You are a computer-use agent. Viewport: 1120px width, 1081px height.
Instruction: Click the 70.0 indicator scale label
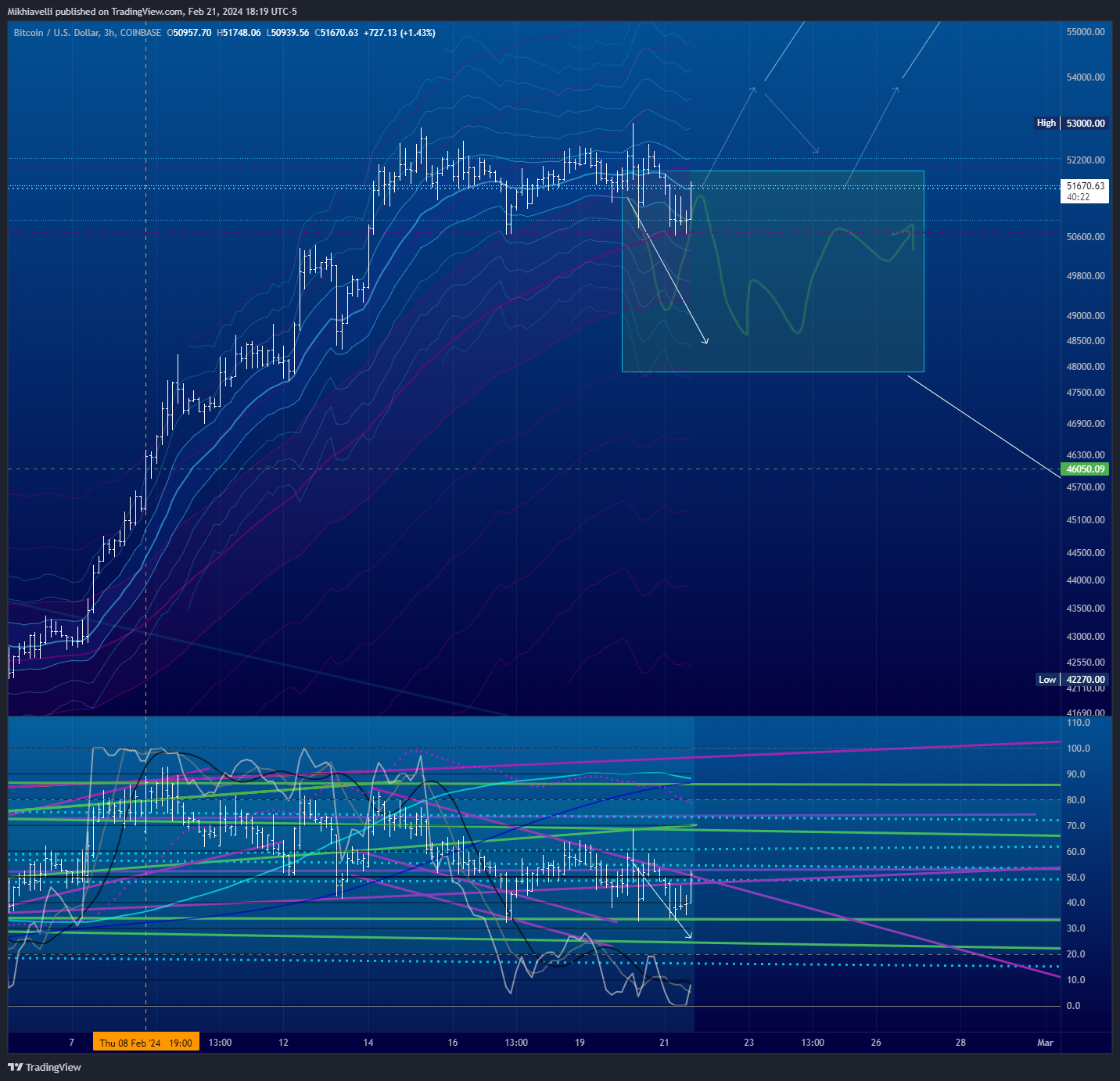click(x=1076, y=826)
